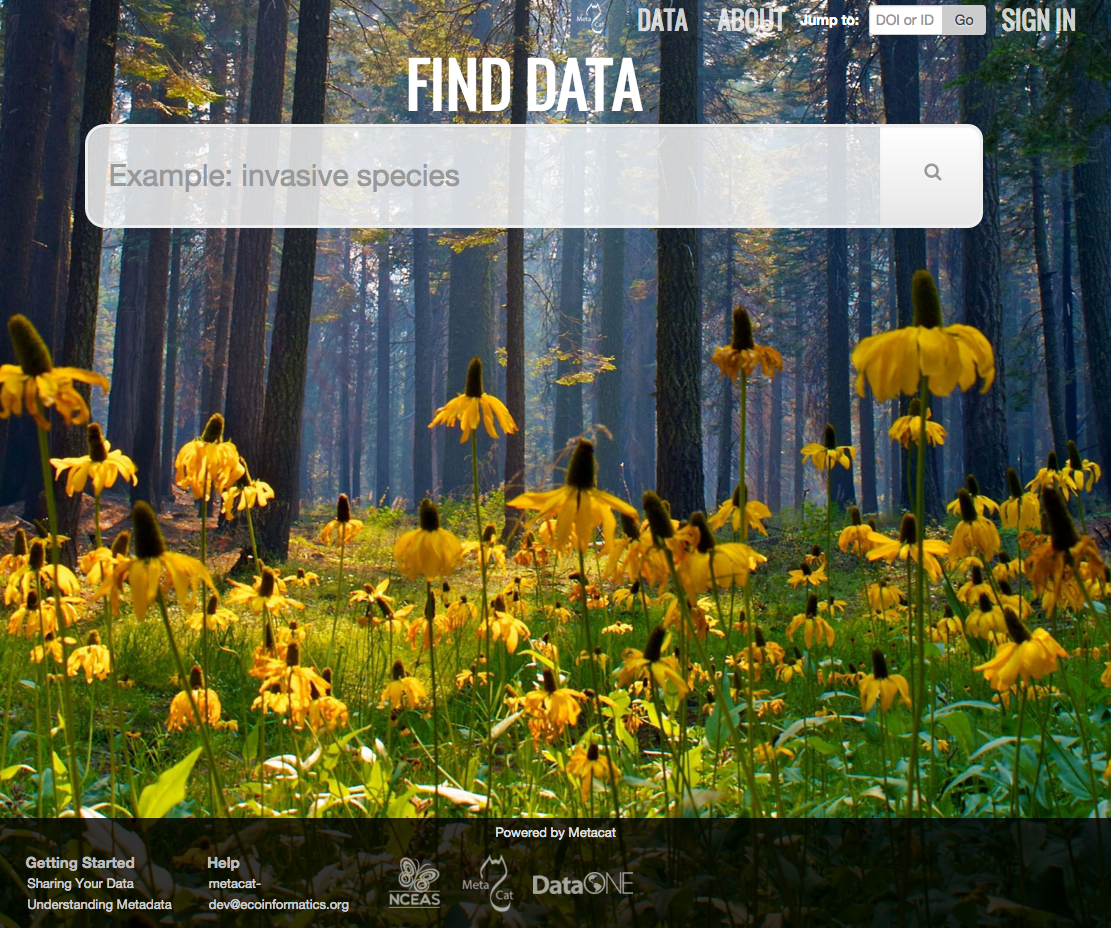
Task: Open the Sharing Your Data link
Action: pos(80,884)
